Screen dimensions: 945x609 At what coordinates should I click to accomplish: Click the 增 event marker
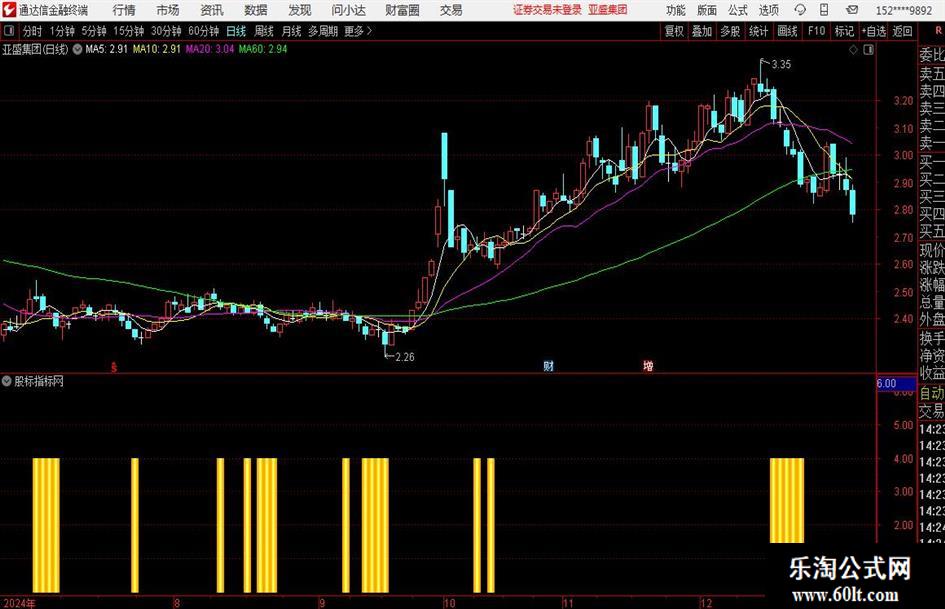click(x=647, y=366)
